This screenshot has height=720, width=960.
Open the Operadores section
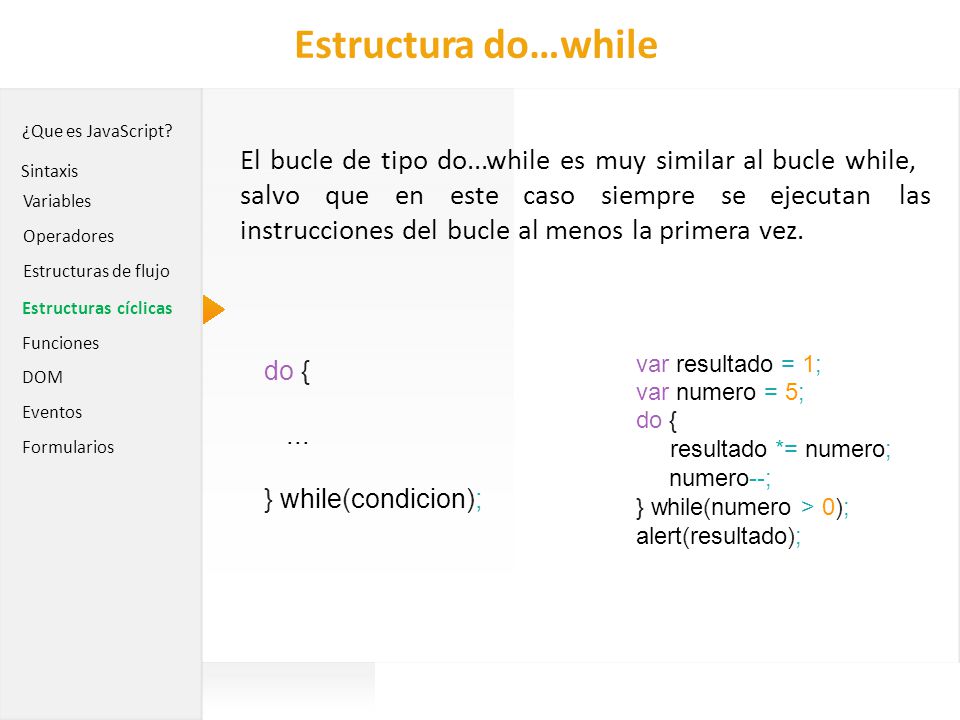pos(69,236)
